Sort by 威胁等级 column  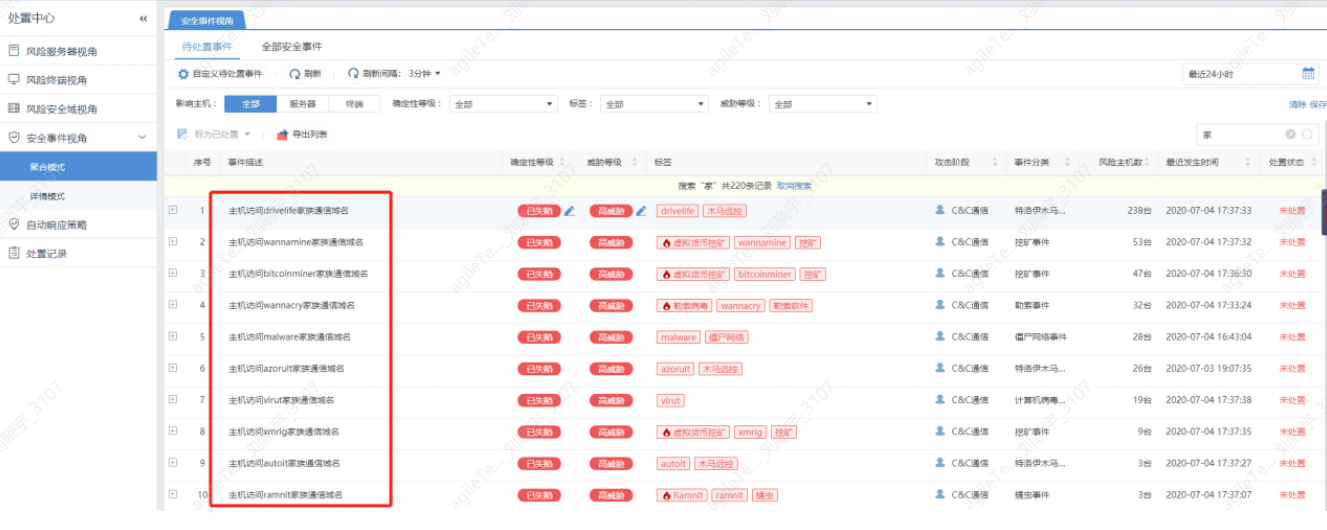point(632,162)
